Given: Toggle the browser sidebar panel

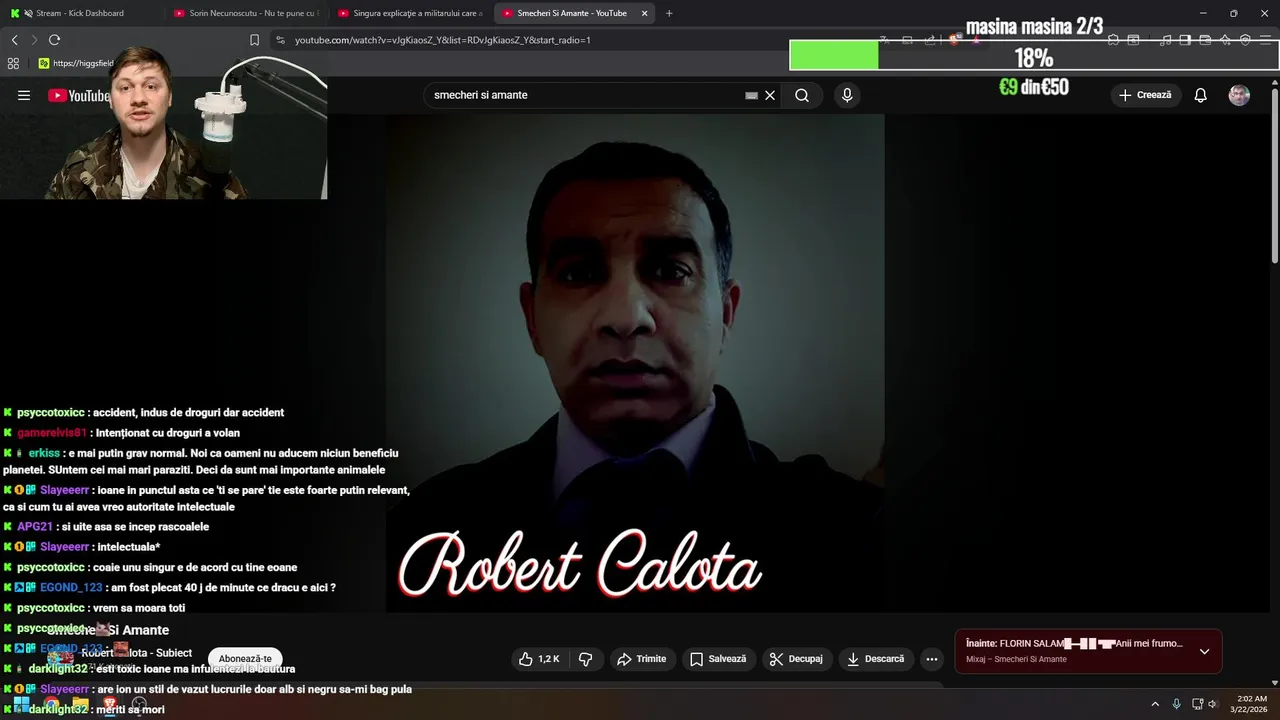Looking at the screenshot, I should 1185,40.
